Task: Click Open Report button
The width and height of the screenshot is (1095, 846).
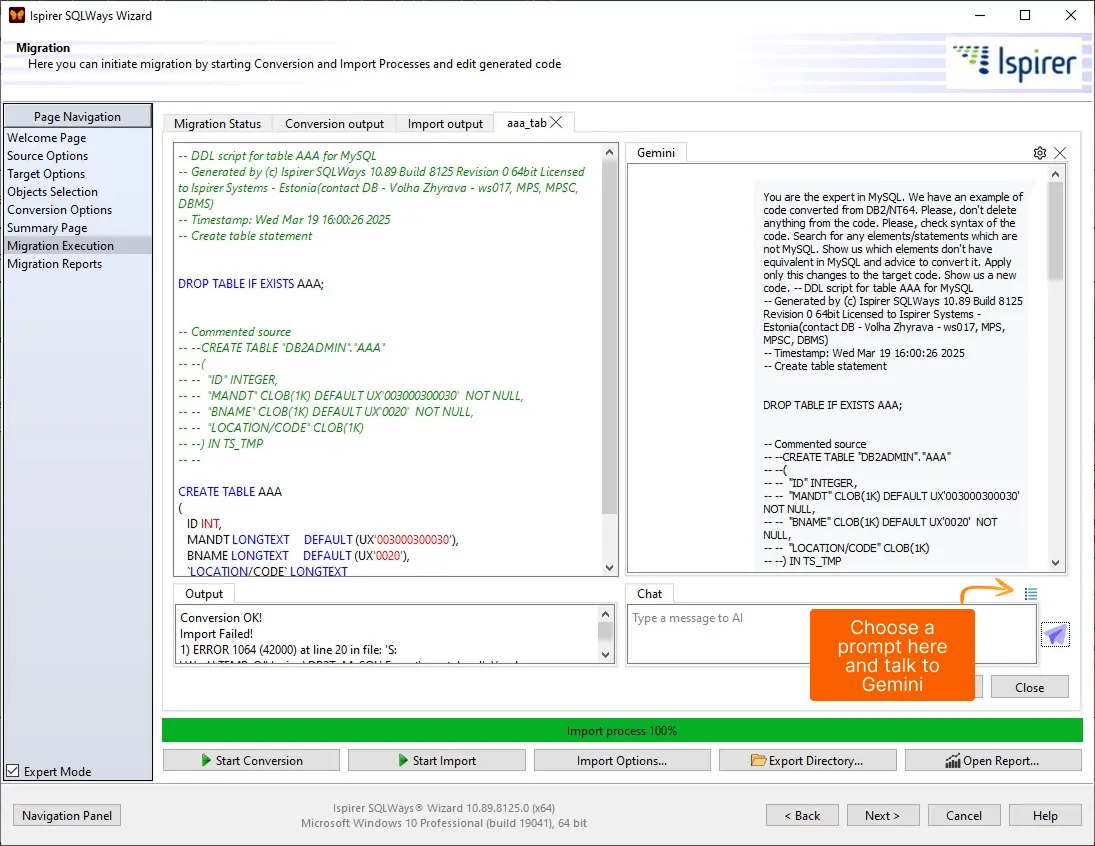Action: (993, 760)
